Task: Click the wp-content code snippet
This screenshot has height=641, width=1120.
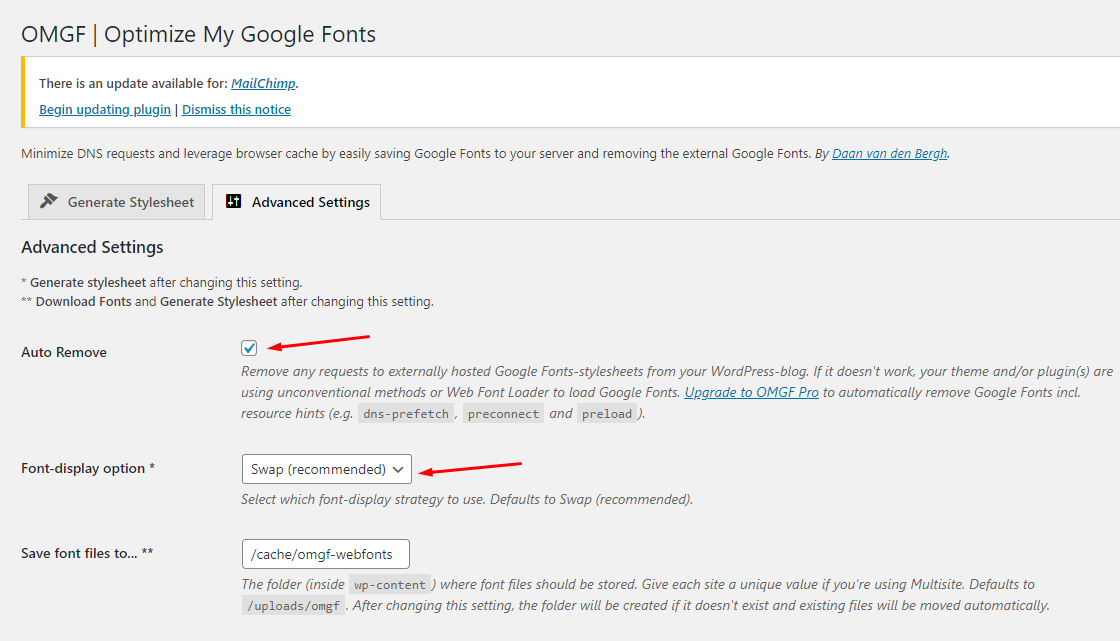Action: 390,585
